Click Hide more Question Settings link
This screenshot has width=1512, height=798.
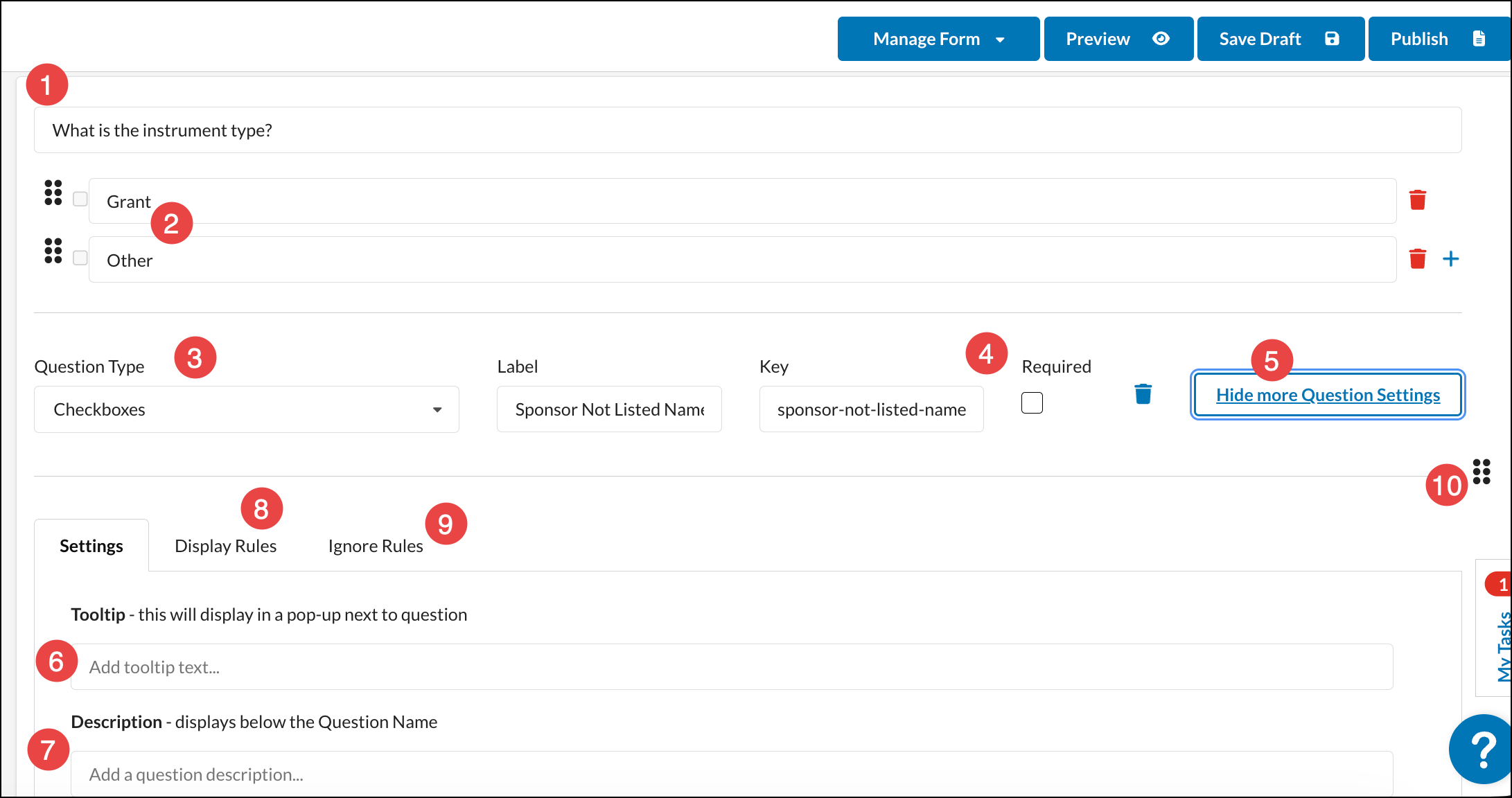[x=1328, y=395]
